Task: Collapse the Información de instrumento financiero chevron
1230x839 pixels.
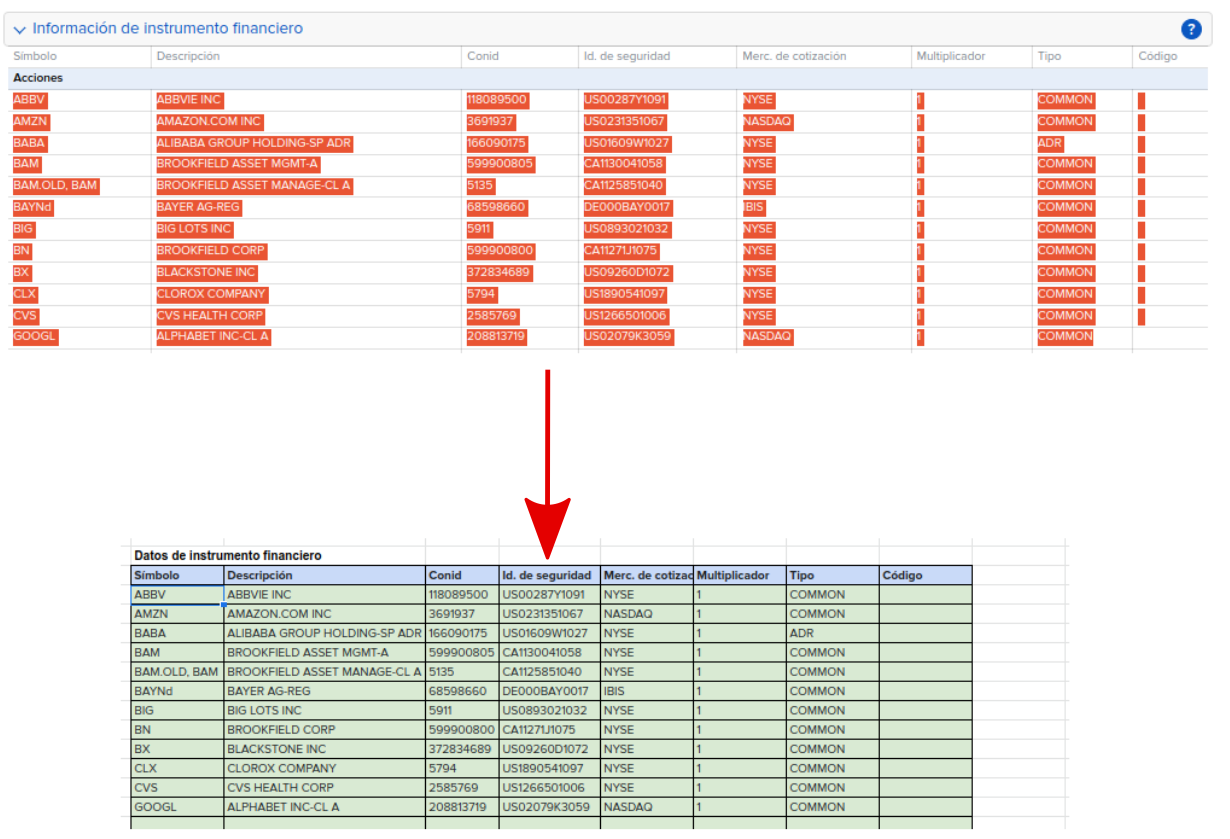Action: point(20,30)
